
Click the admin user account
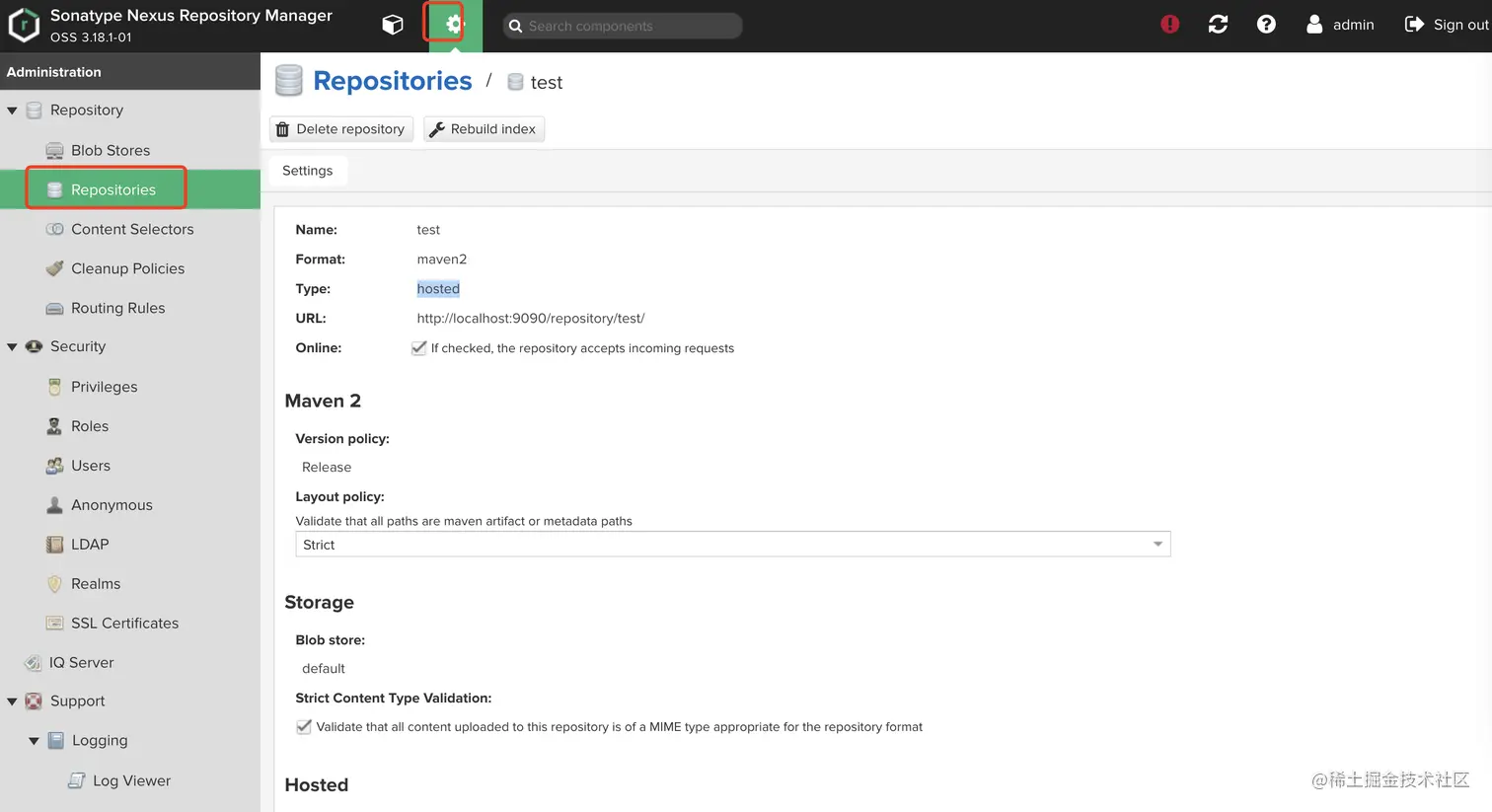point(1340,25)
